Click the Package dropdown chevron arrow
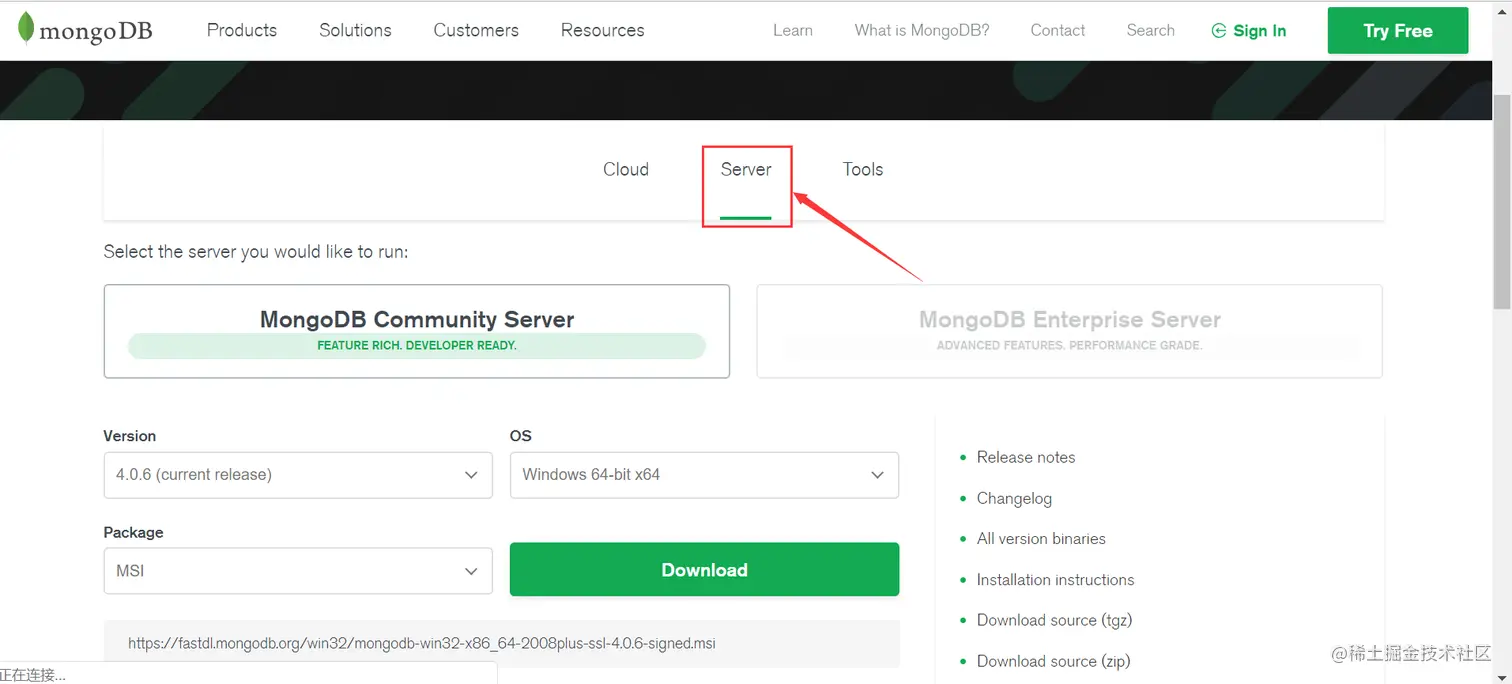 point(471,571)
